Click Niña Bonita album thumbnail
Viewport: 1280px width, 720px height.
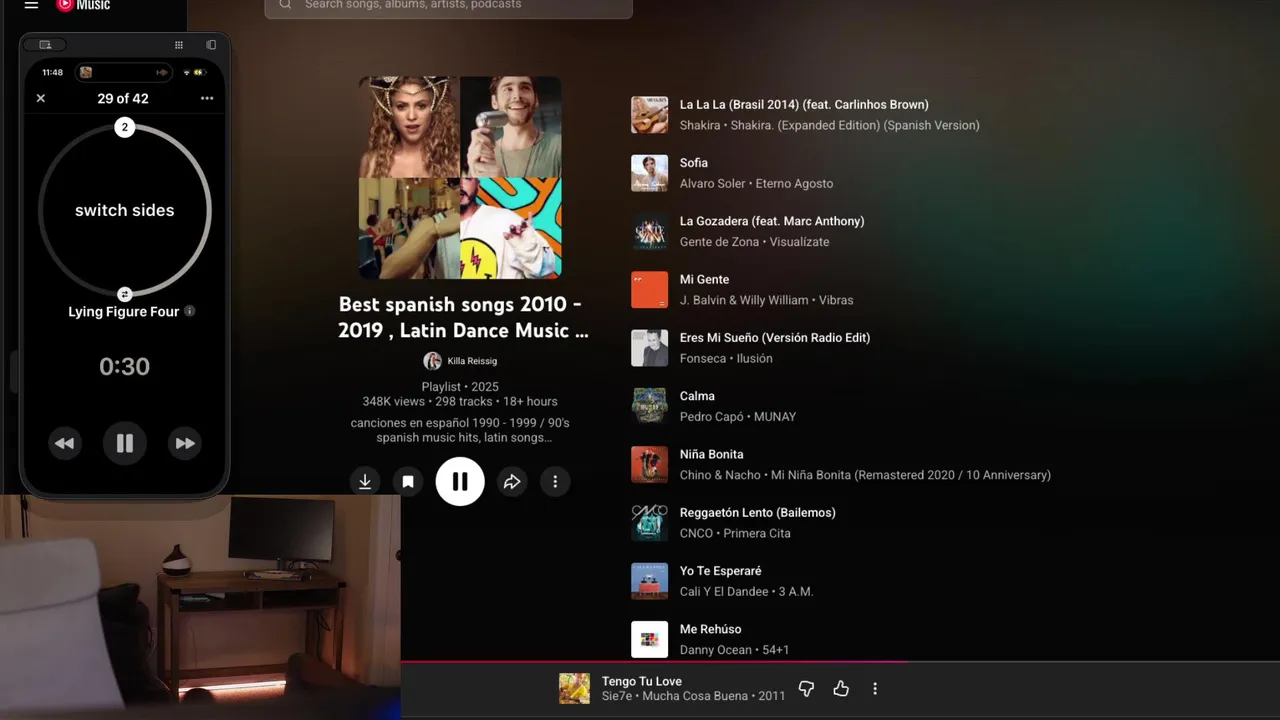click(649, 465)
